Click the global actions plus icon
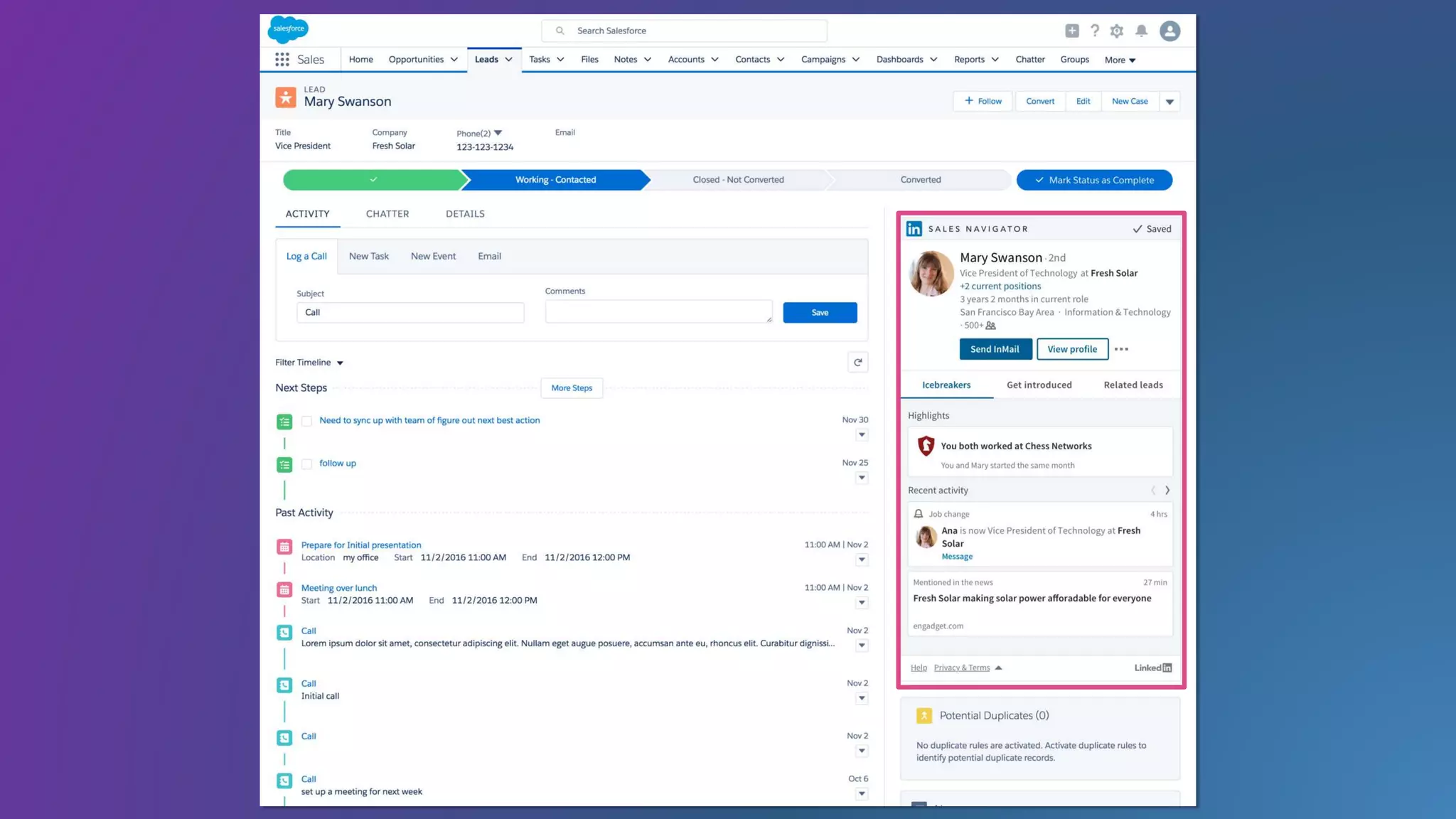 [1072, 31]
